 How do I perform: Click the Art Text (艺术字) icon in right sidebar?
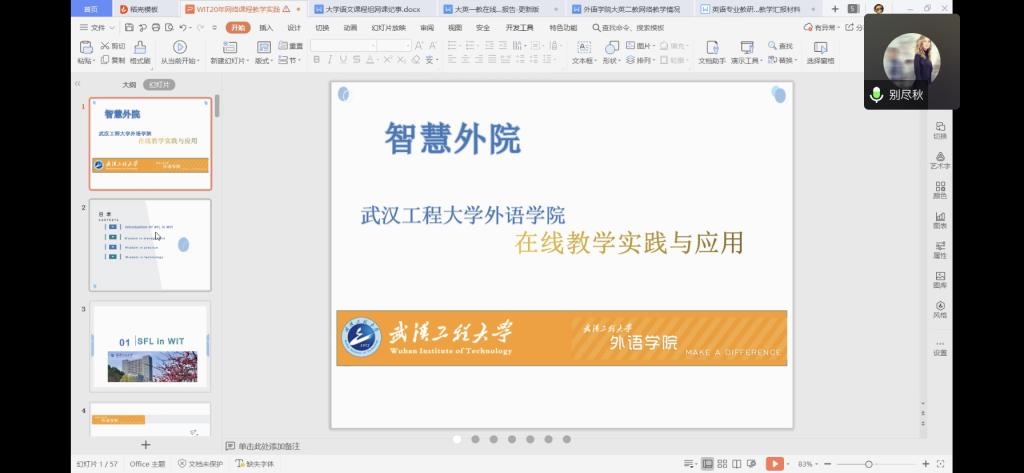(x=940, y=156)
